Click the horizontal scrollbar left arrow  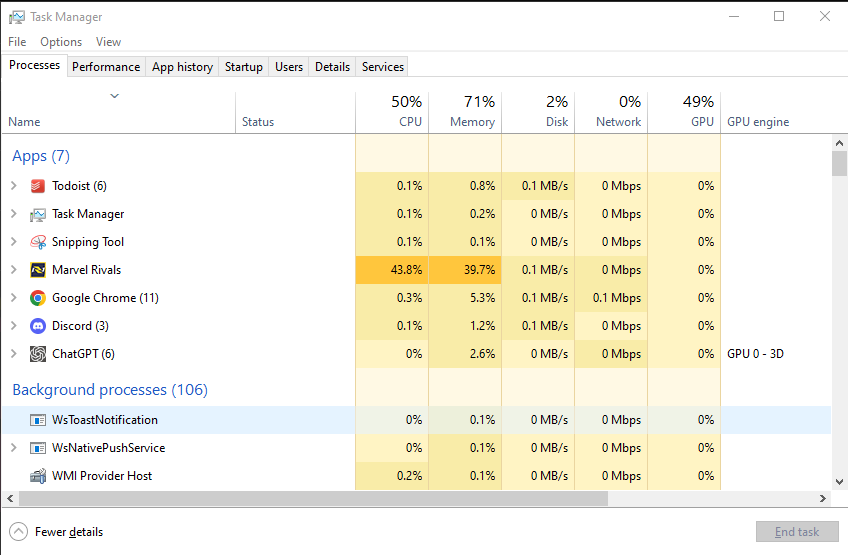point(10,498)
